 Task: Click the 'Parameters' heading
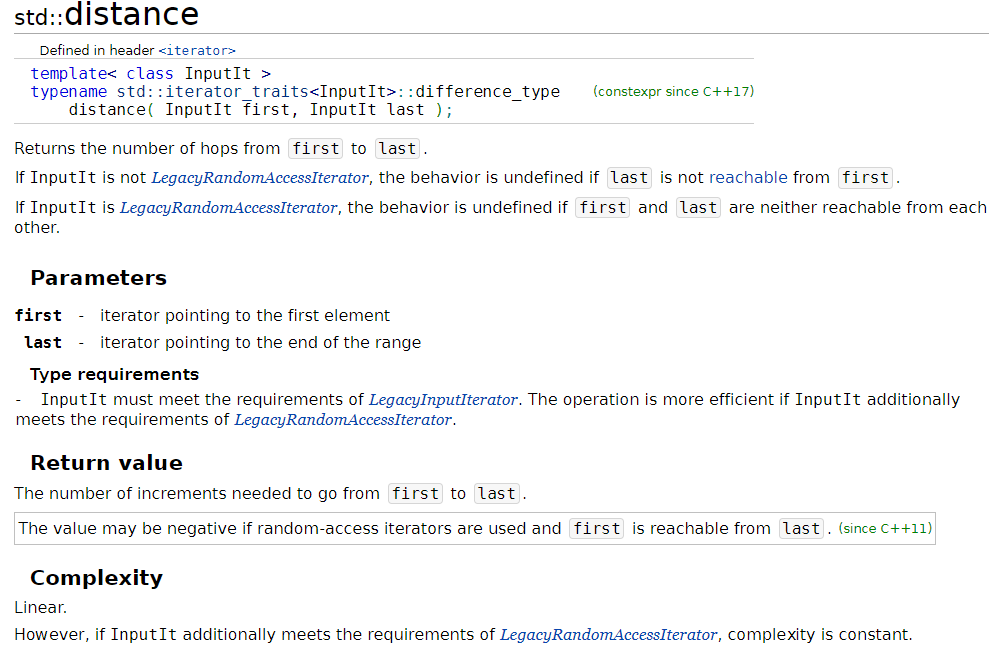98,278
